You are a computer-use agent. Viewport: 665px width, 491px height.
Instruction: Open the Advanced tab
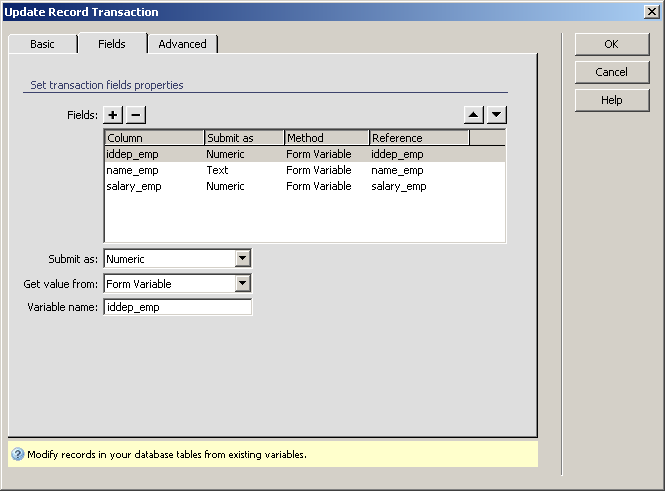(x=182, y=44)
